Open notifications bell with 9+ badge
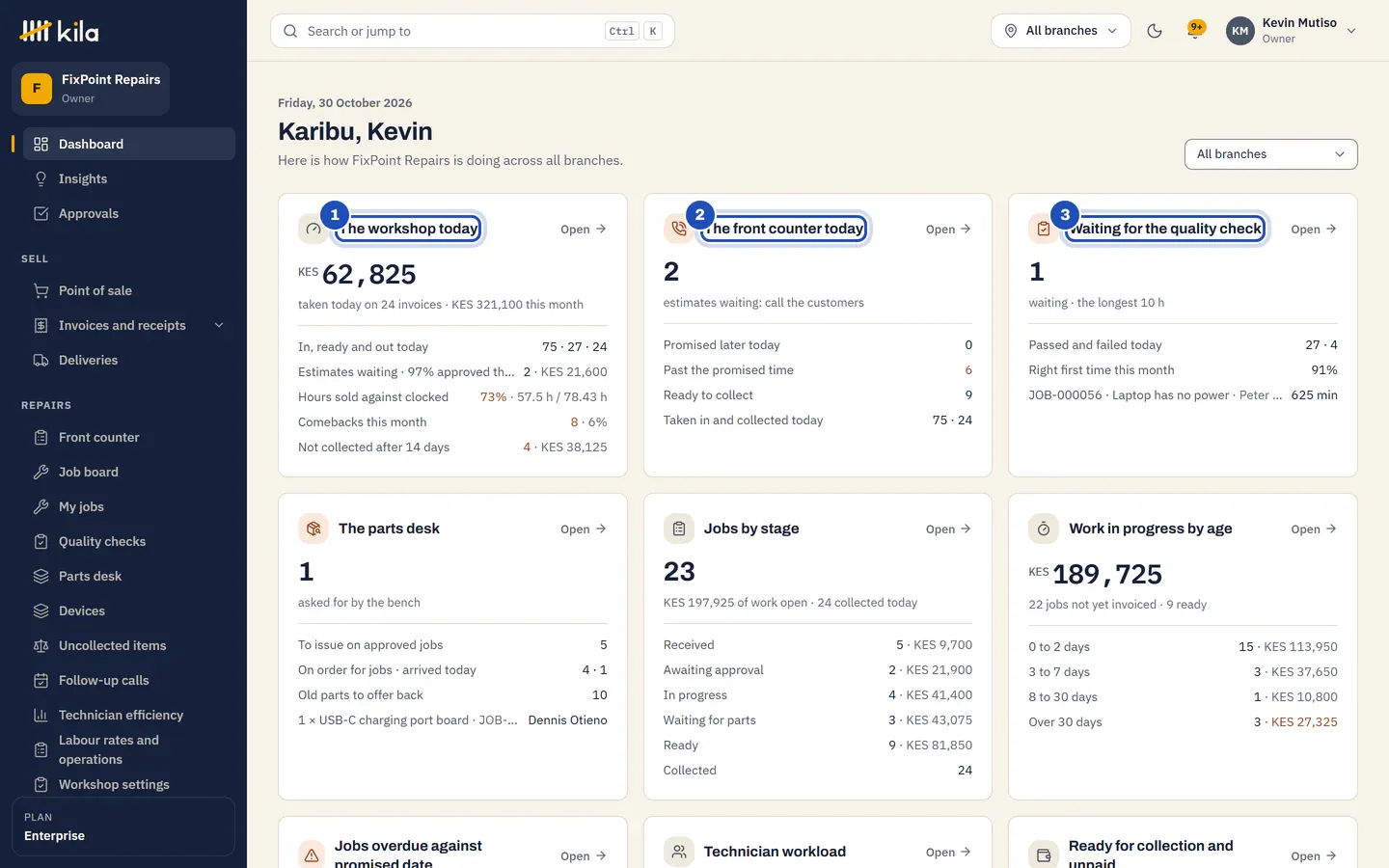1389x868 pixels. pyautogui.click(x=1196, y=30)
